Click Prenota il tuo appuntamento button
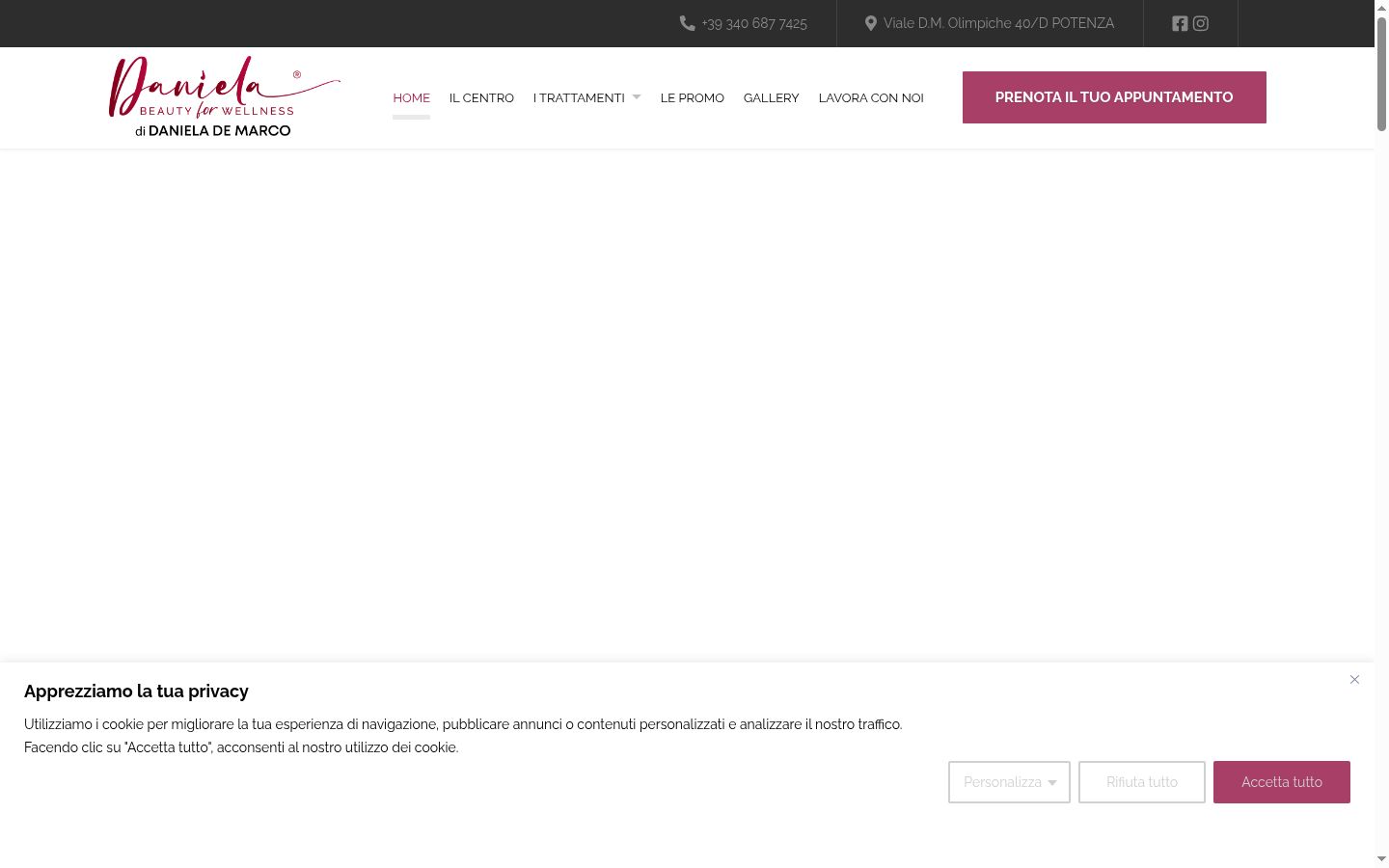The height and width of the screenshot is (868, 1389). tap(1114, 97)
